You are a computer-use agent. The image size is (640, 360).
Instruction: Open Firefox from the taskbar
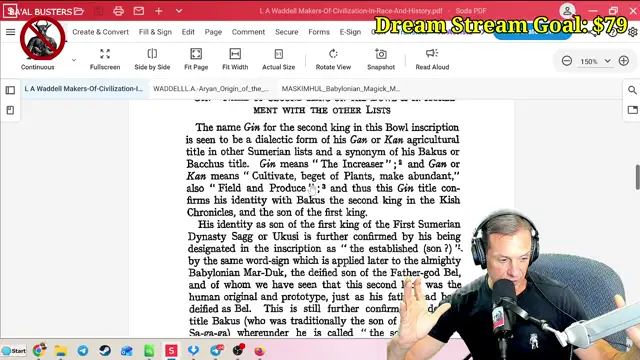coord(259,351)
